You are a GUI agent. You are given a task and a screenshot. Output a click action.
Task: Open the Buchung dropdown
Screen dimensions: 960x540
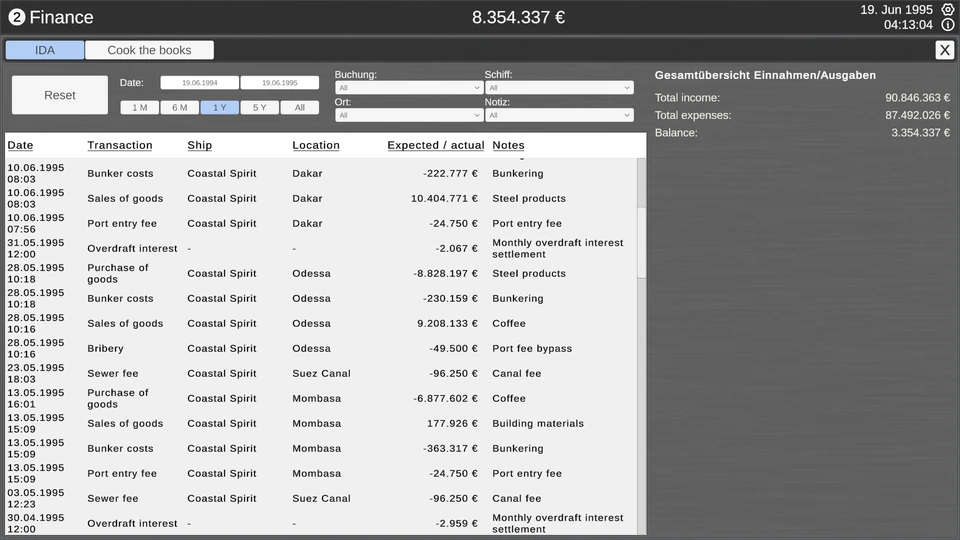(x=409, y=88)
